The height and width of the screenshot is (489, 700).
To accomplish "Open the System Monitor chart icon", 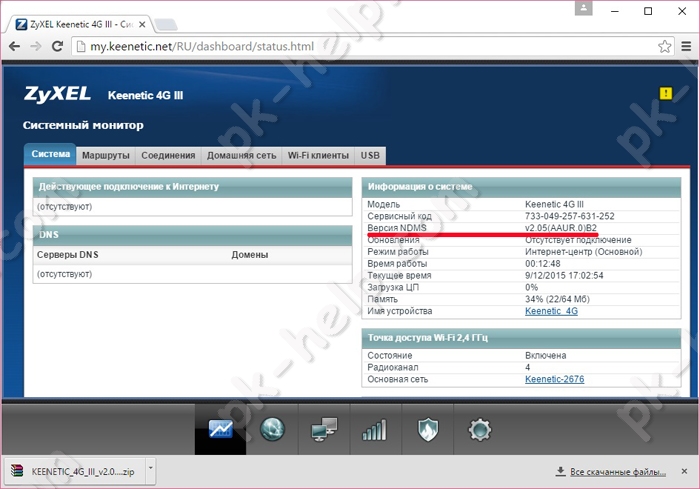I will [x=221, y=429].
